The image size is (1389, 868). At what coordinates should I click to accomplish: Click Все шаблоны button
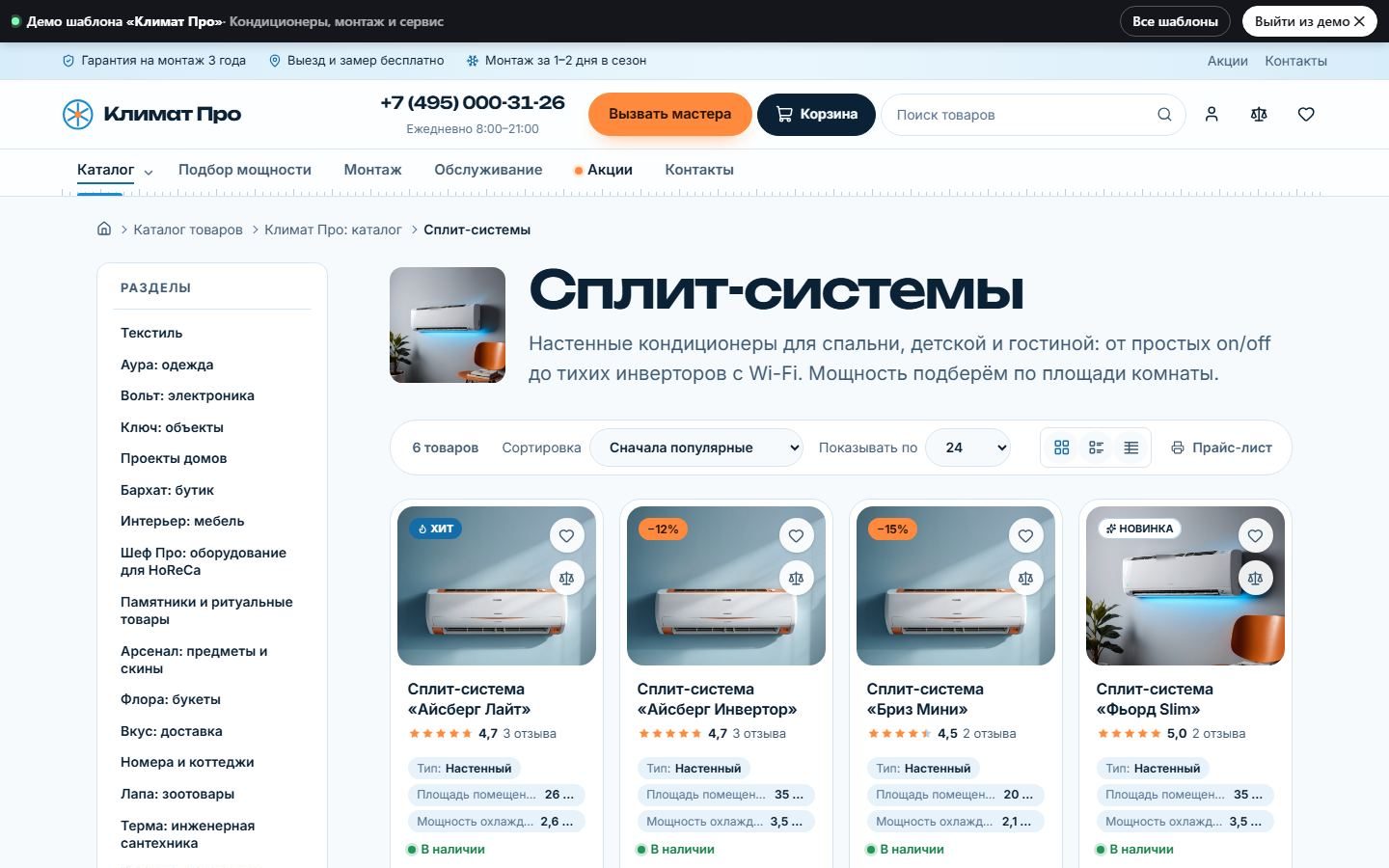1175,21
